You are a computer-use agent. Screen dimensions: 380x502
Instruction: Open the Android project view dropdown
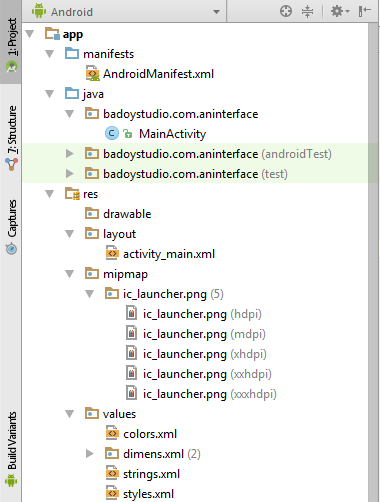point(125,12)
